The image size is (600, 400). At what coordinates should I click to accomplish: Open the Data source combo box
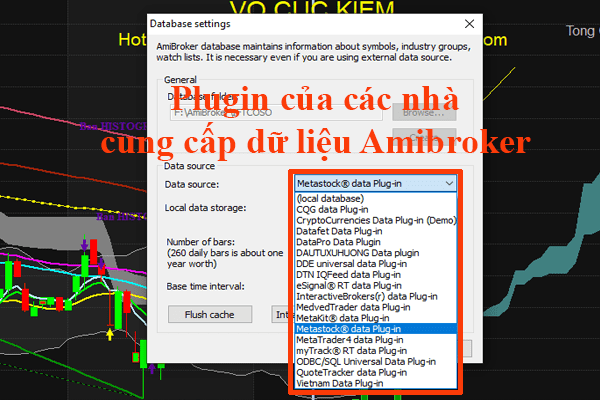[x=375, y=183]
